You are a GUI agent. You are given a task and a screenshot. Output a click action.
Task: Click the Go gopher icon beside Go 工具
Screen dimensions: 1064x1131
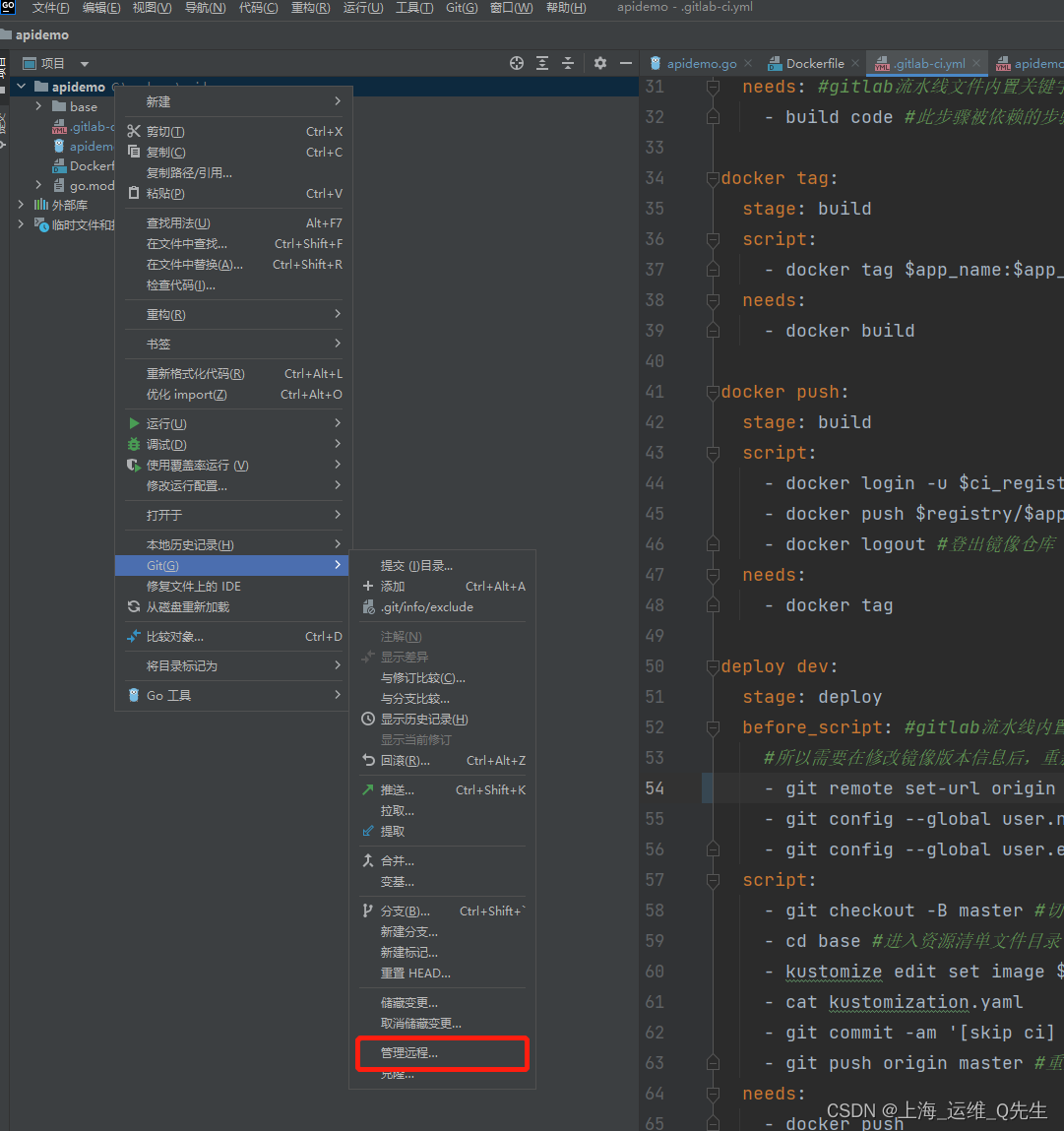point(134,695)
